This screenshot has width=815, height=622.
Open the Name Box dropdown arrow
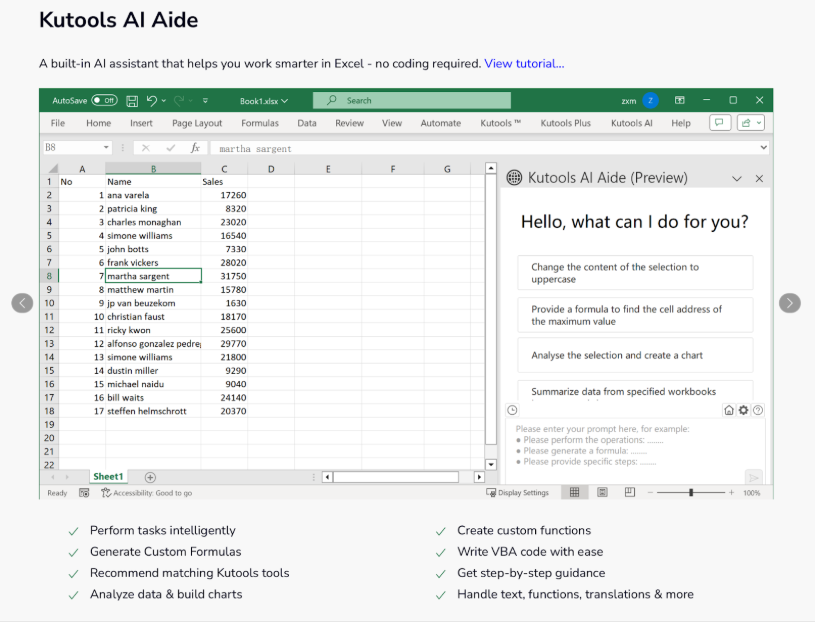point(105,146)
